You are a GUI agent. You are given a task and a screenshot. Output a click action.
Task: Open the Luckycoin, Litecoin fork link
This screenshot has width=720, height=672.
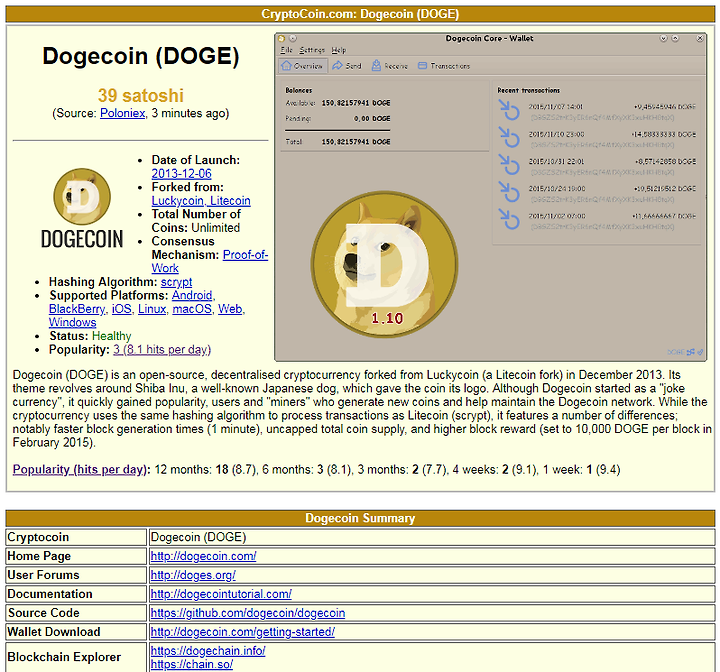point(201,201)
